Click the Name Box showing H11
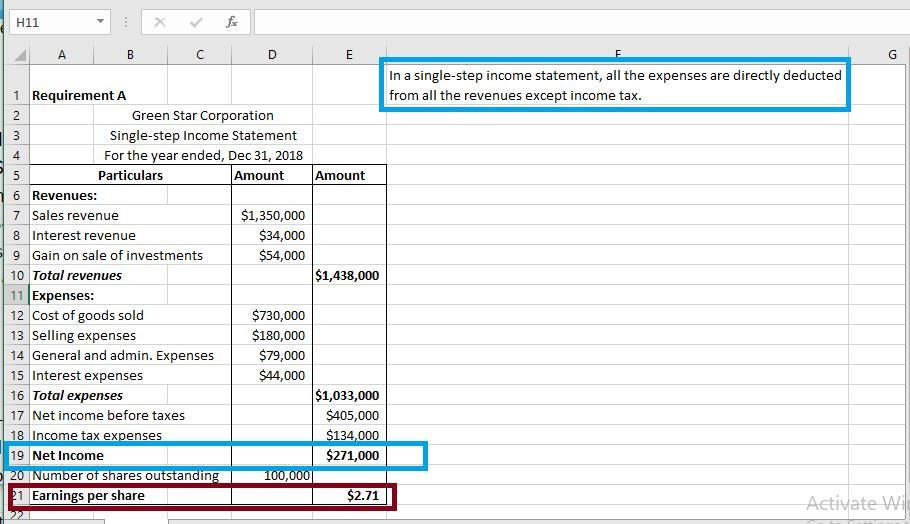910x524 pixels. pyautogui.click(x=50, y=22)
